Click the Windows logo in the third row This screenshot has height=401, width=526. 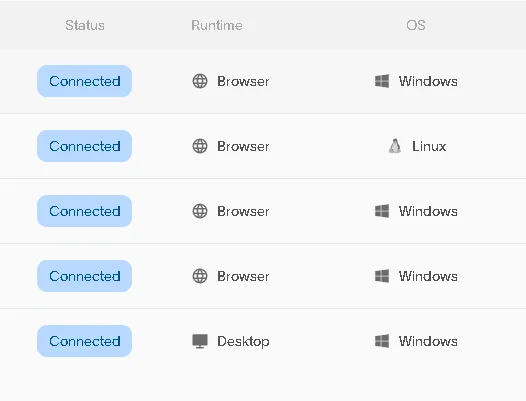382,211
